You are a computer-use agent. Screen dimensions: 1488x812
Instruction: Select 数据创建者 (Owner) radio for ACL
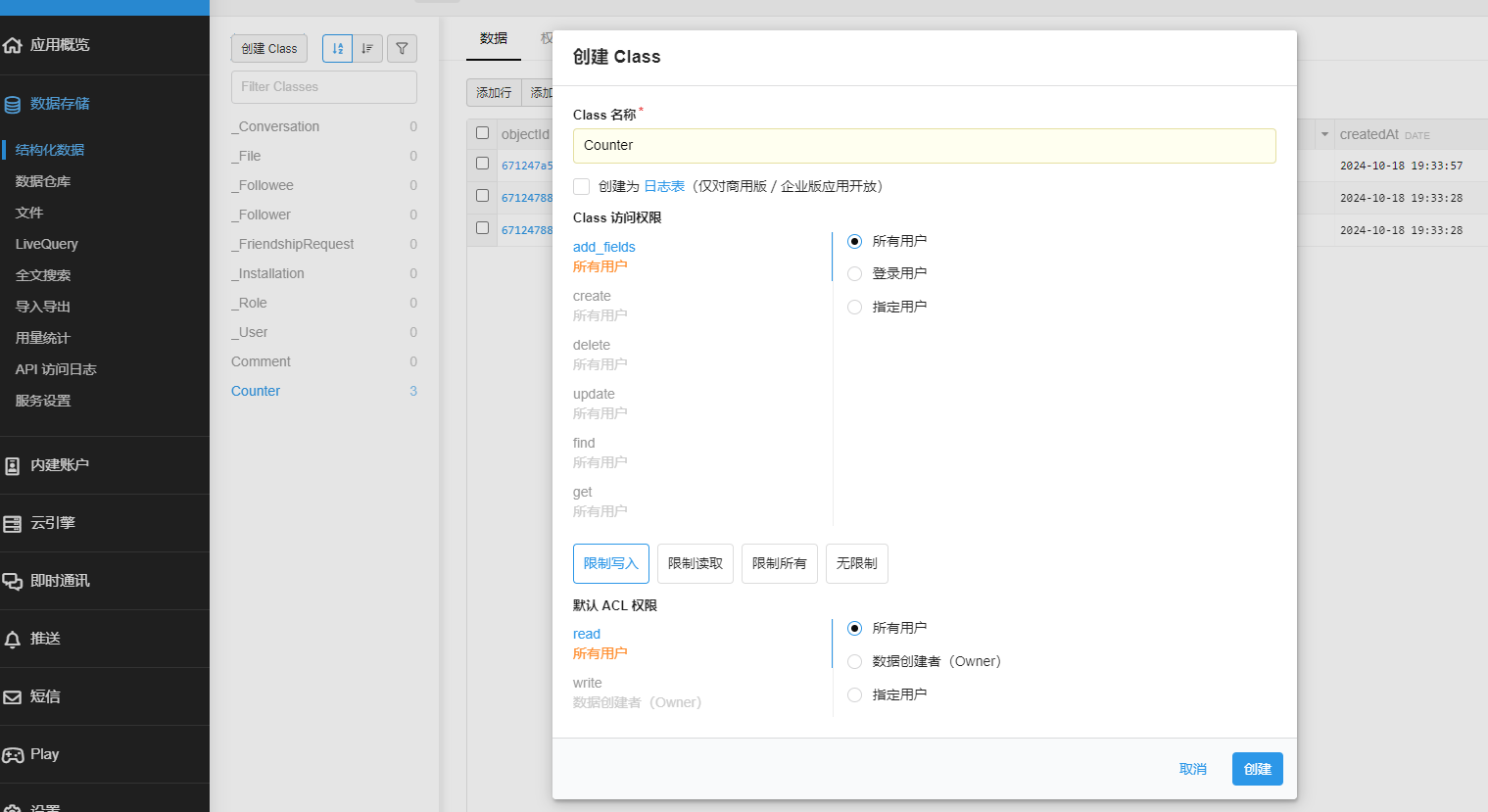pos(854,662)
